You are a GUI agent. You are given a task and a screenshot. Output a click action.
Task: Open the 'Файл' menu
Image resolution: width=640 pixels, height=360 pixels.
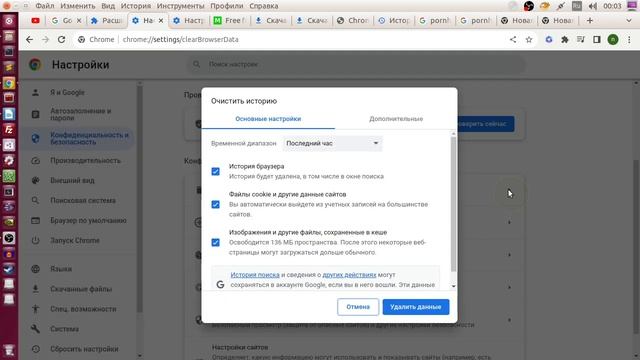pos(45,6)
